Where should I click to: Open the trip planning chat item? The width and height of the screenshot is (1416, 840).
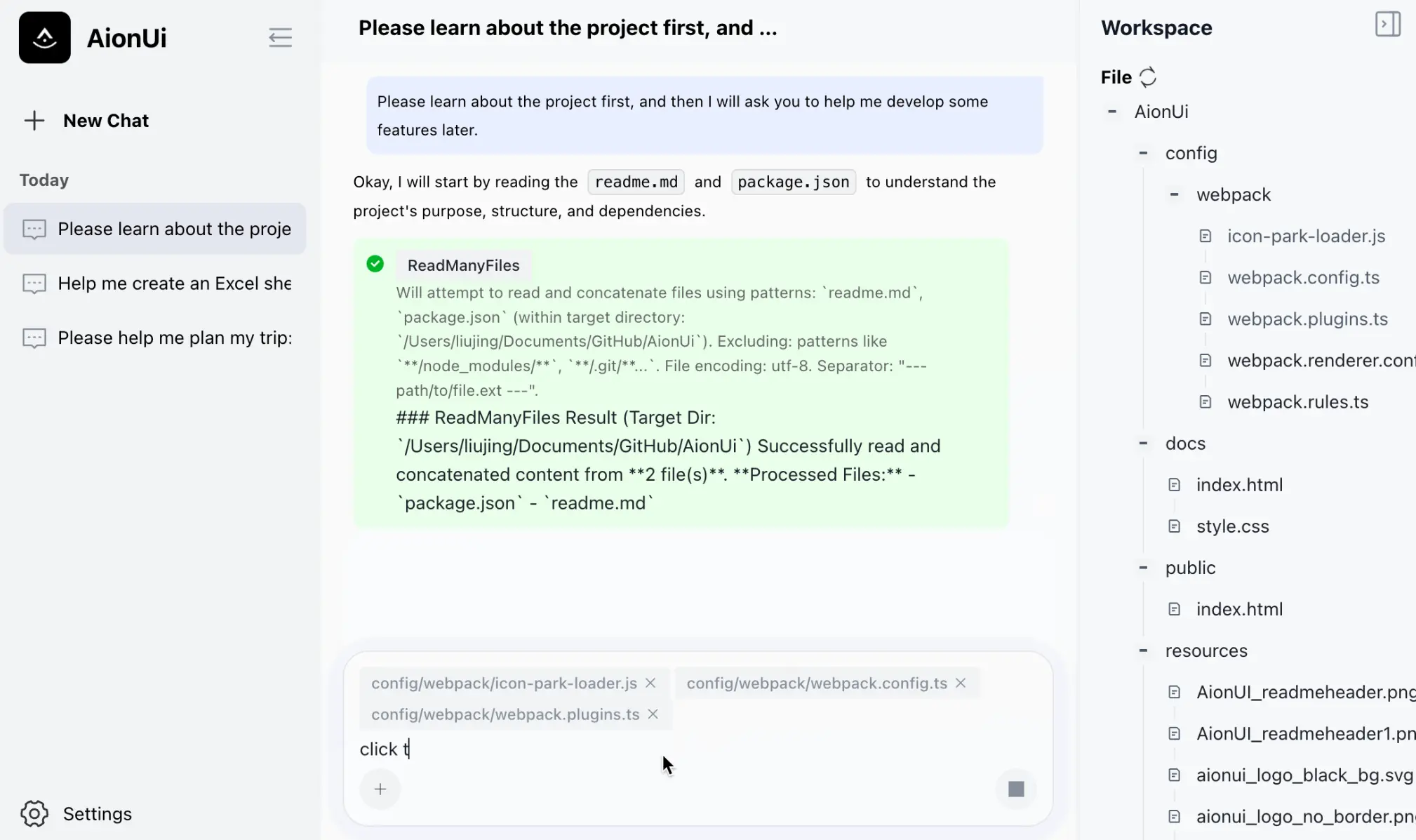pyautogui.click(x=174, y=338)
